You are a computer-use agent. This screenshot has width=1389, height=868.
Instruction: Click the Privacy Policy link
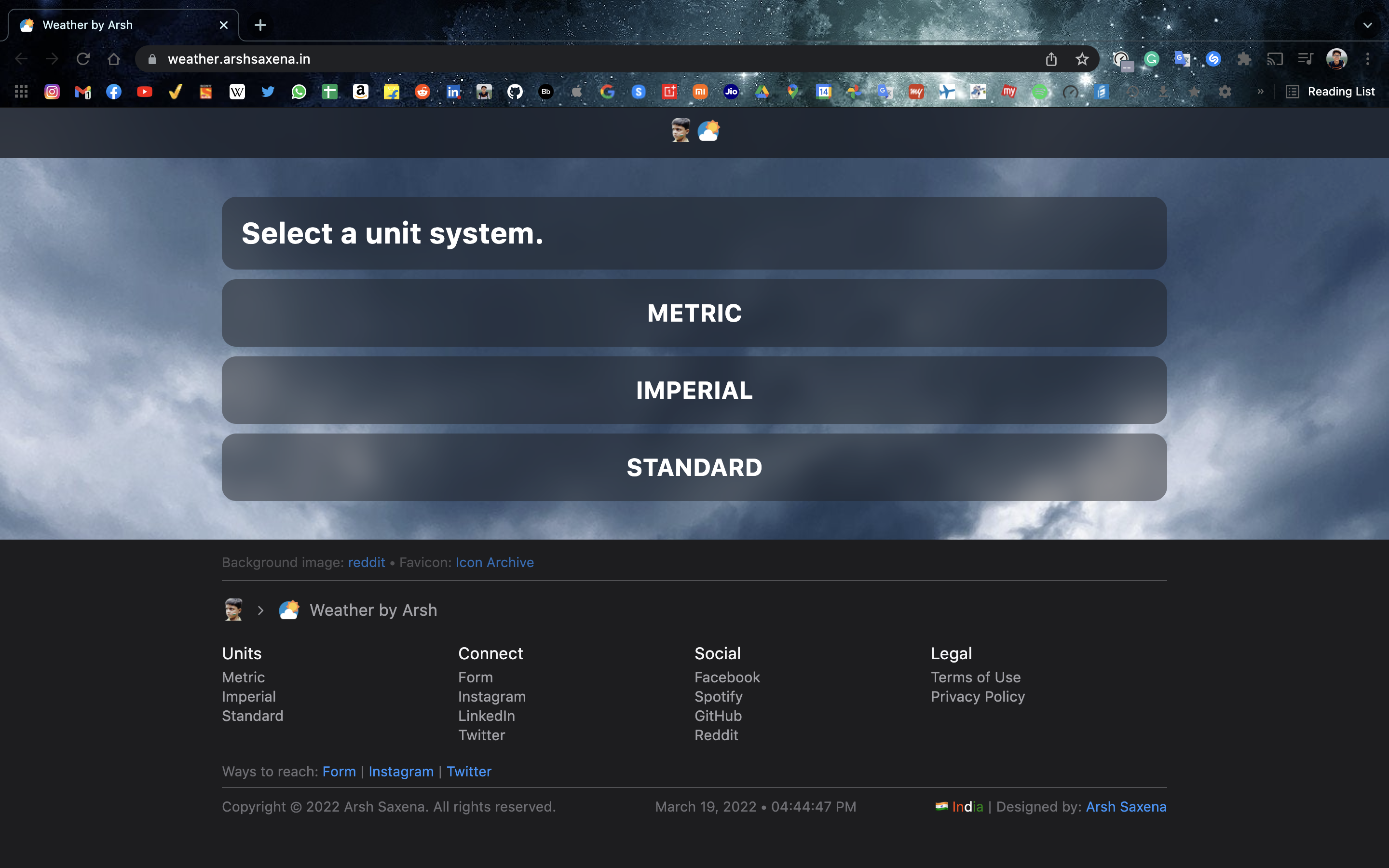[x=977, y=696]
